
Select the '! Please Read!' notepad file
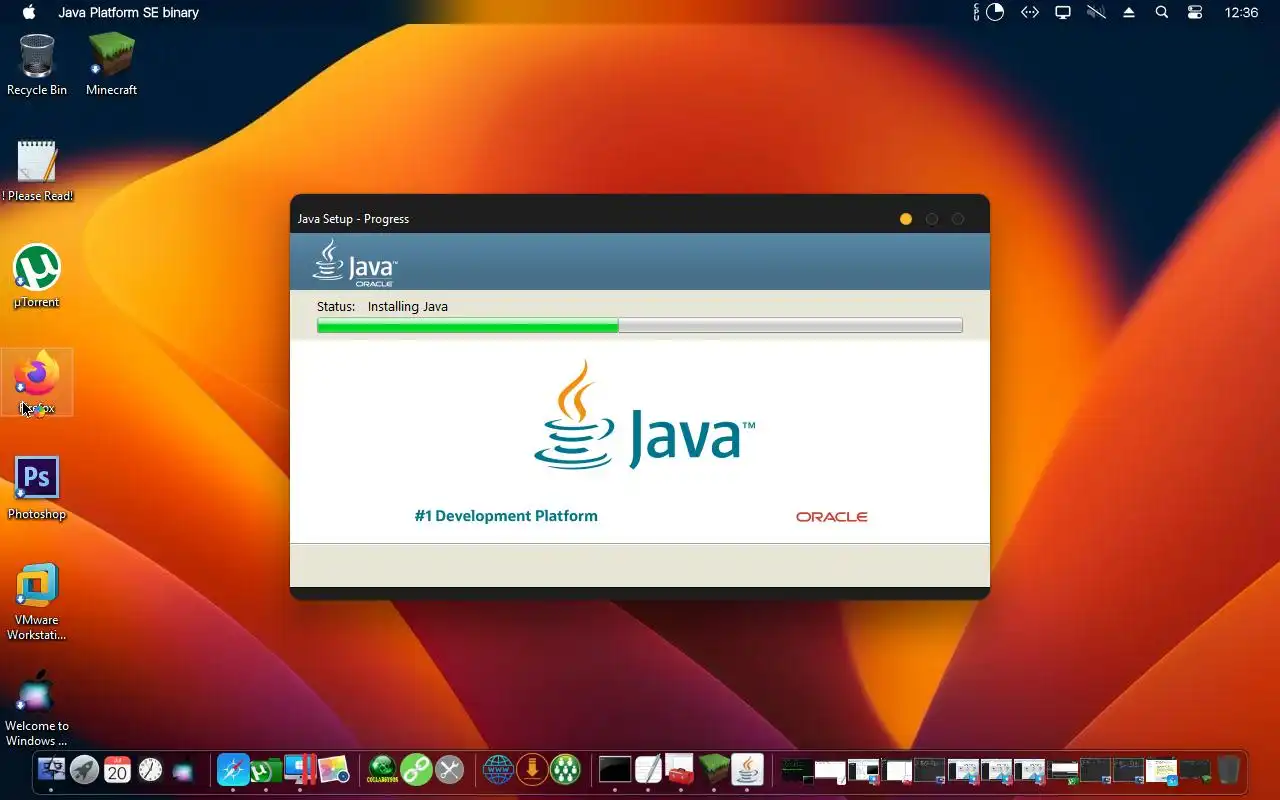37,171
